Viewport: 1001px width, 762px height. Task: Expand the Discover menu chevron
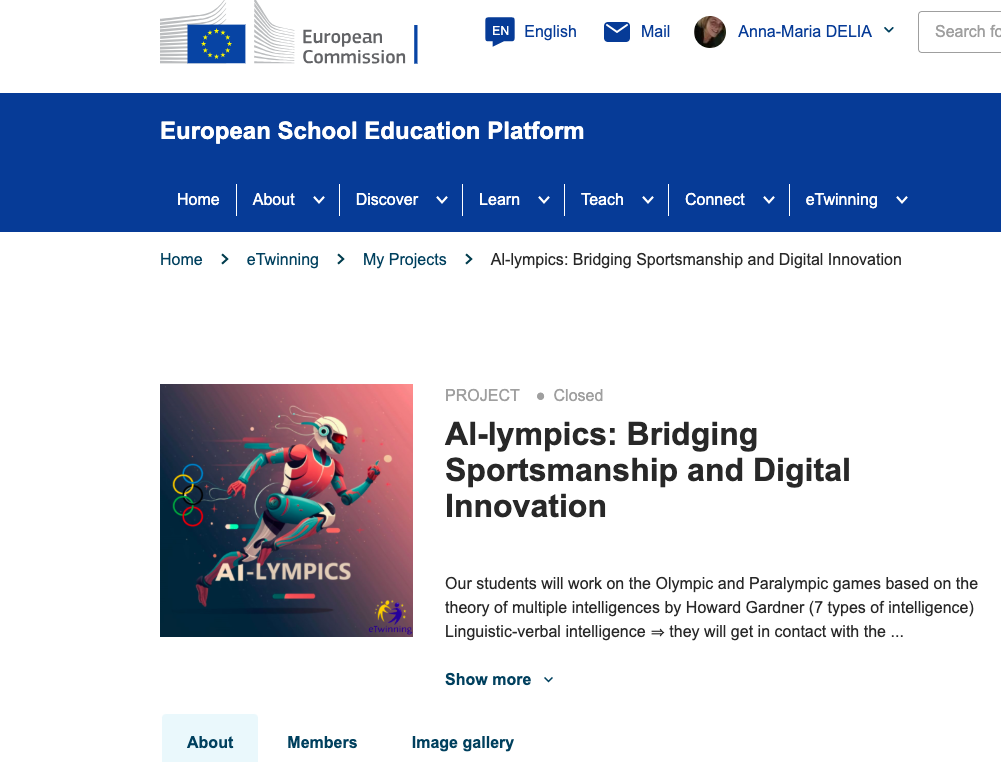pos(442,200)
